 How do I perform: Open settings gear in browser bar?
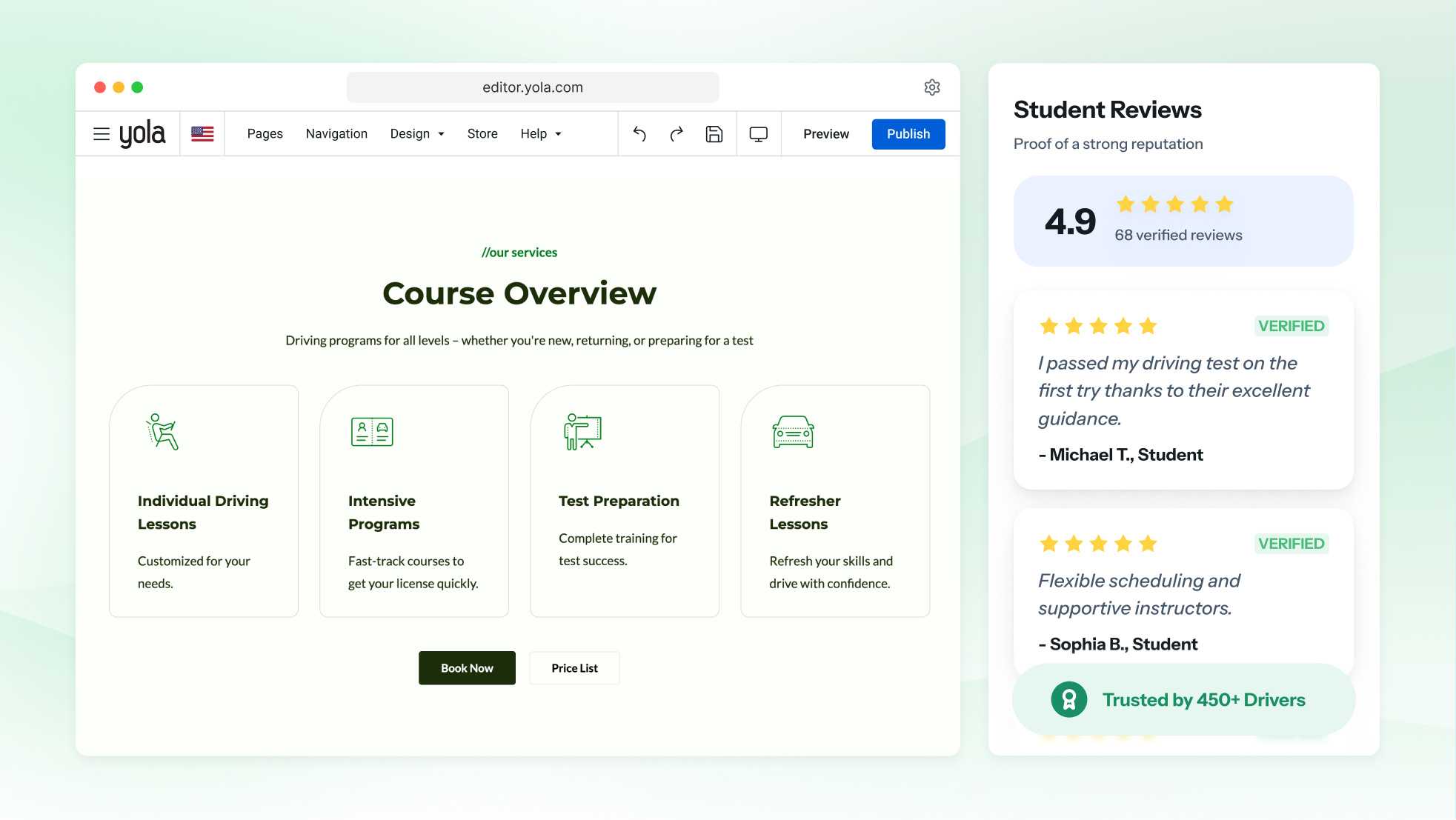(x=932, y=87)
